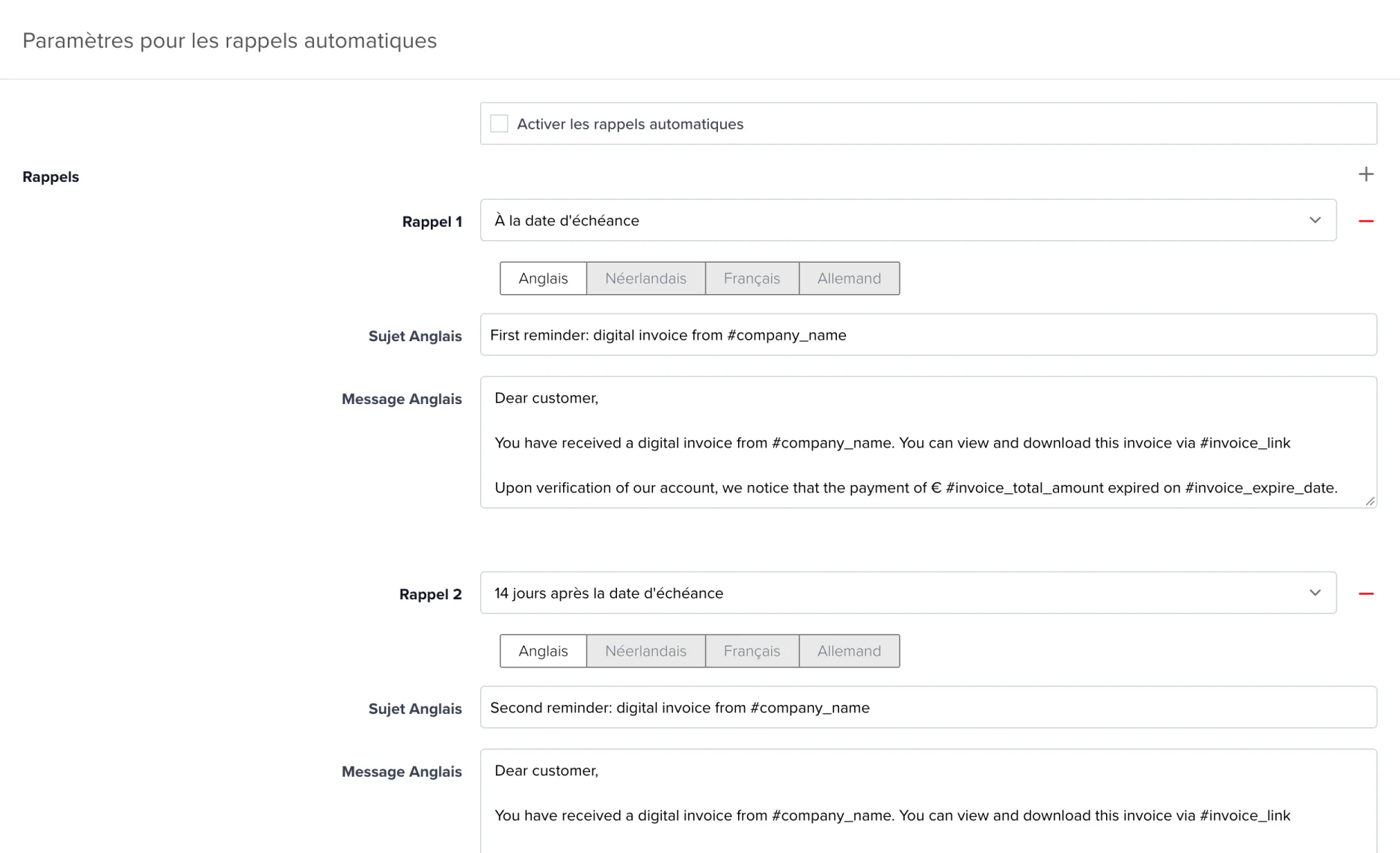Click First reminder subject input field
This screenshot has width=1400, height=853.
click(x=928, y=334)
